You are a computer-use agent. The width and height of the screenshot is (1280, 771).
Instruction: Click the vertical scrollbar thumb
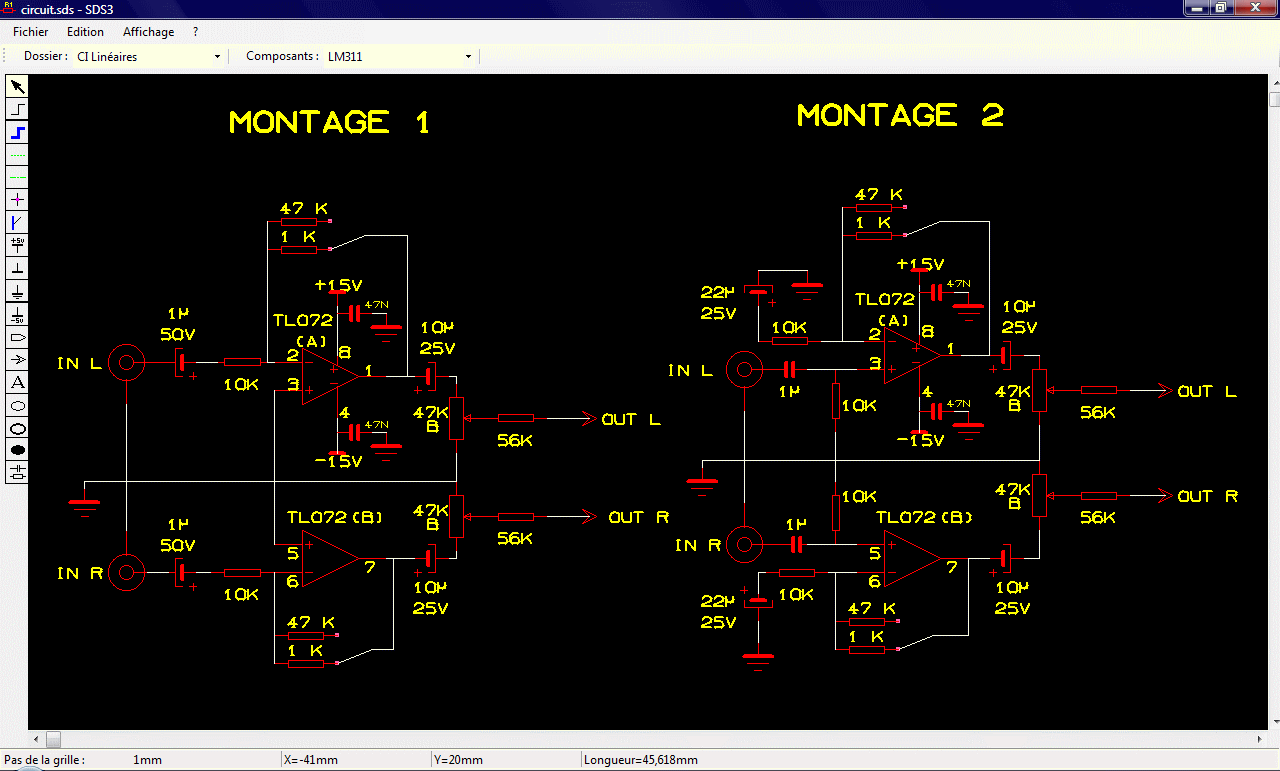click(x=1274, y=100)
